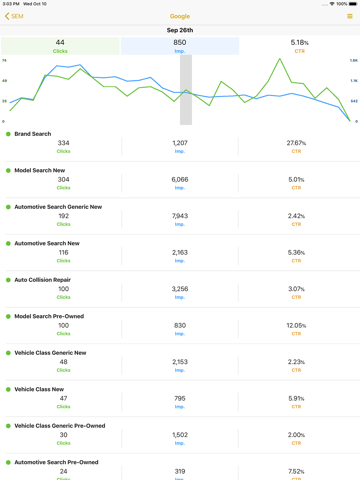Screen dimensions: 360x480
Task: Click the green clicks line peak on chart
Action: (x=279, y=59)
